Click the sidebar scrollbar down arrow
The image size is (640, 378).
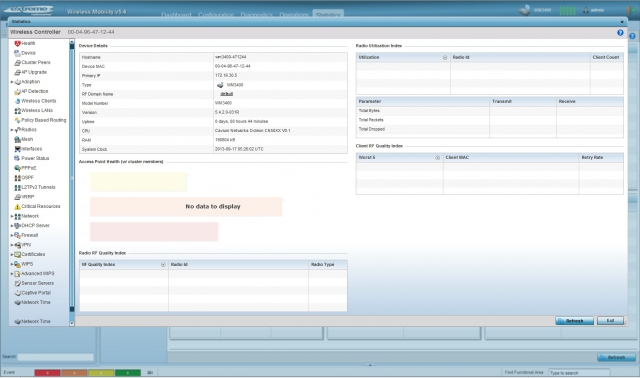(x=72, y=323)
